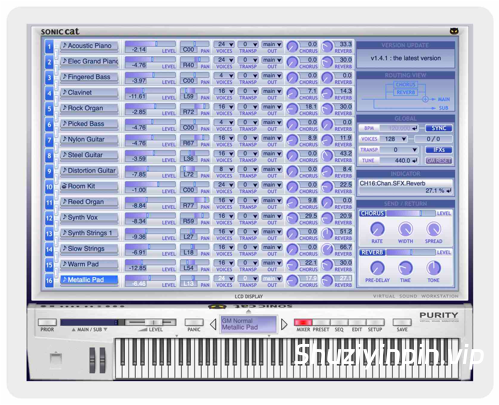Click the Sonic Cat logo icon at top right
Image resolution: width=499 pixels, height=405 pixels.
[454, 31]
